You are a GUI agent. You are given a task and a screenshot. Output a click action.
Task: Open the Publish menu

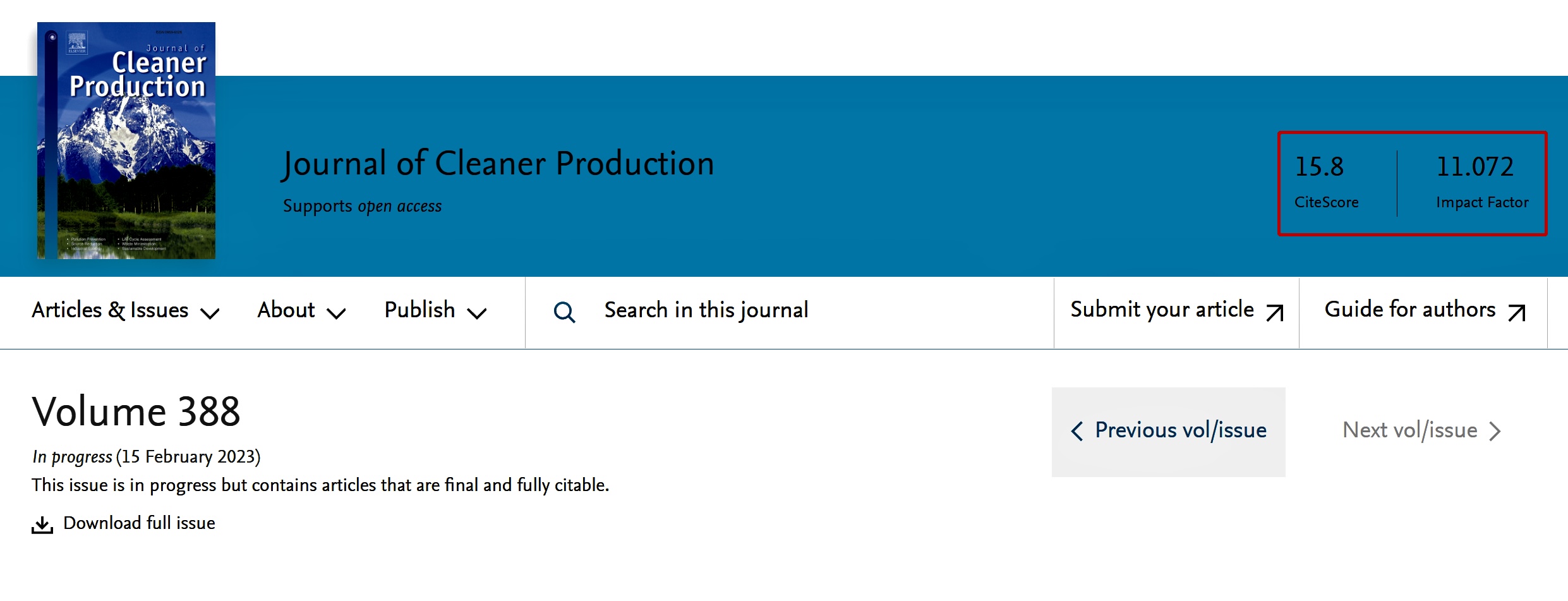click(x=436, y=310)
